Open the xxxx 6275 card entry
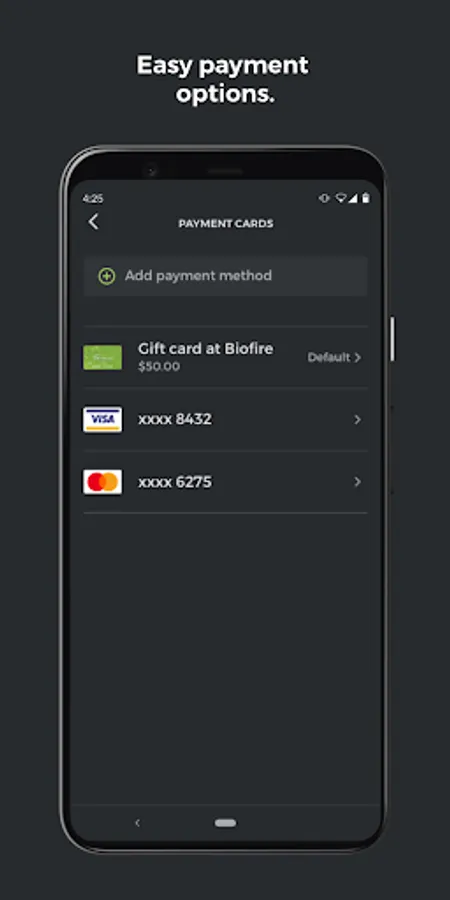The image size is (450, 900). click(225, 482)
